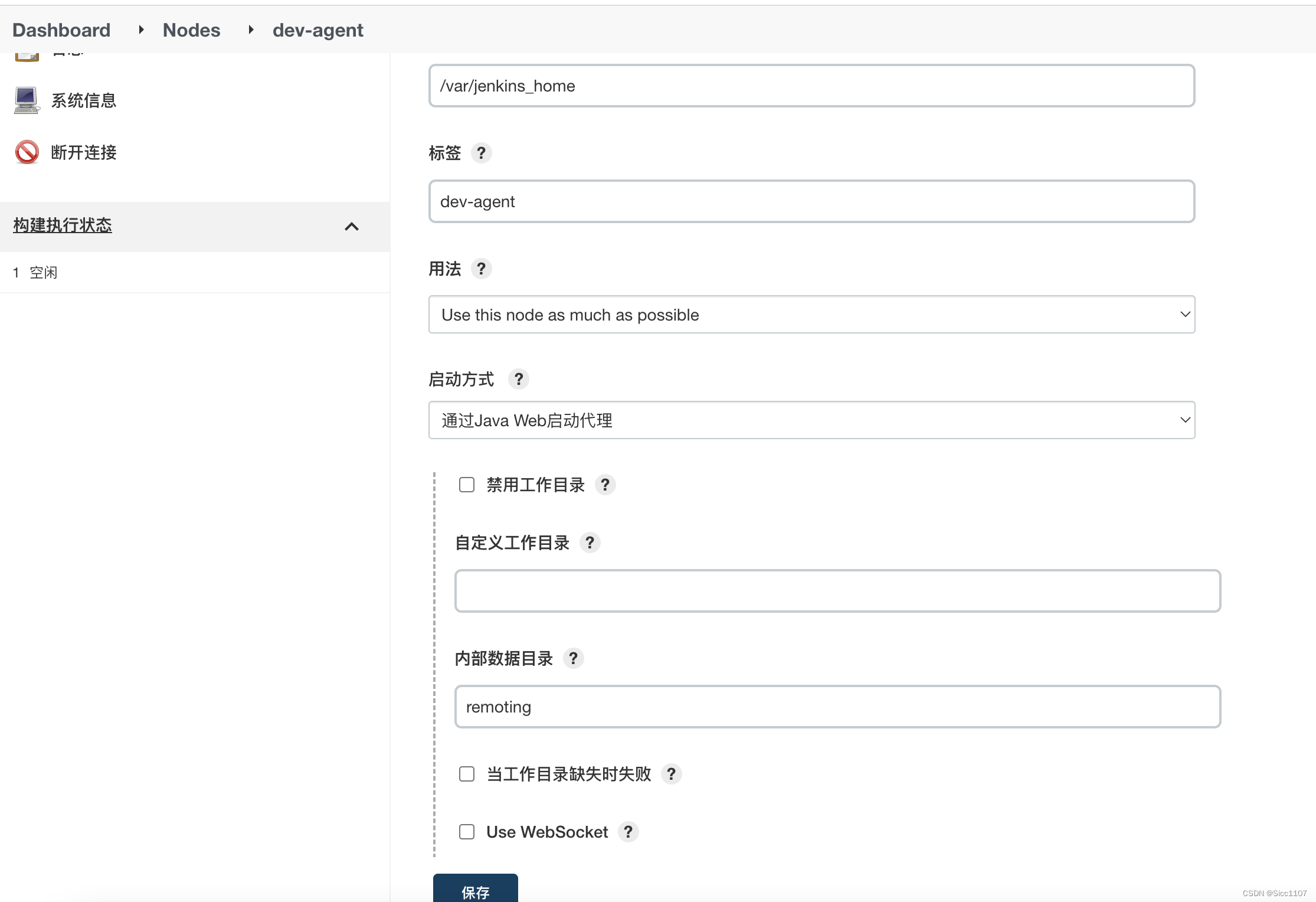
Task: Open dev-agent breadcrumb link
Action: pos(317,30)
